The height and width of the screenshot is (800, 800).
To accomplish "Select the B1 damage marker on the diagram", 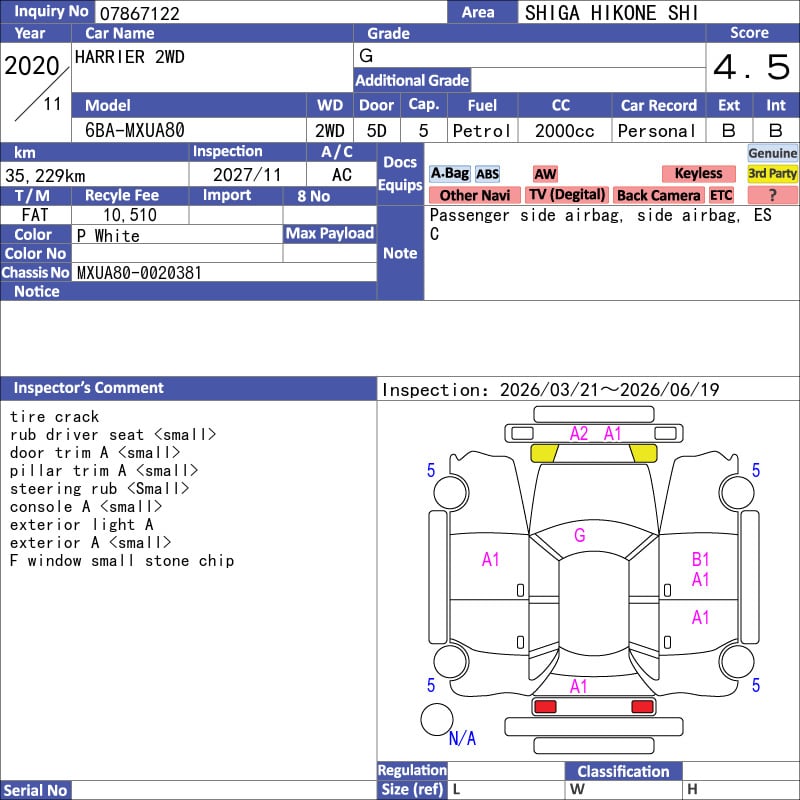I will 700,560.
